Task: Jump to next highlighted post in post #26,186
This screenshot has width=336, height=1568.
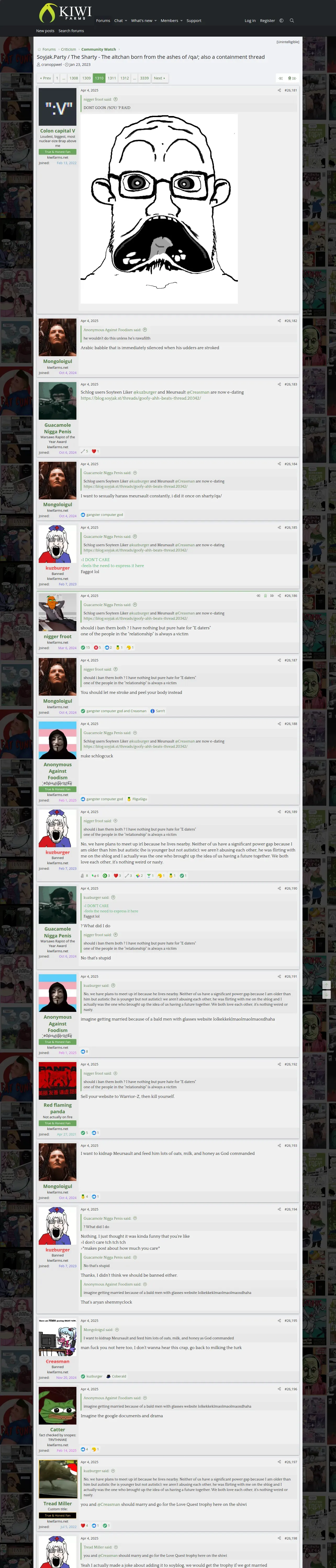Action: [x=271, y=596]
